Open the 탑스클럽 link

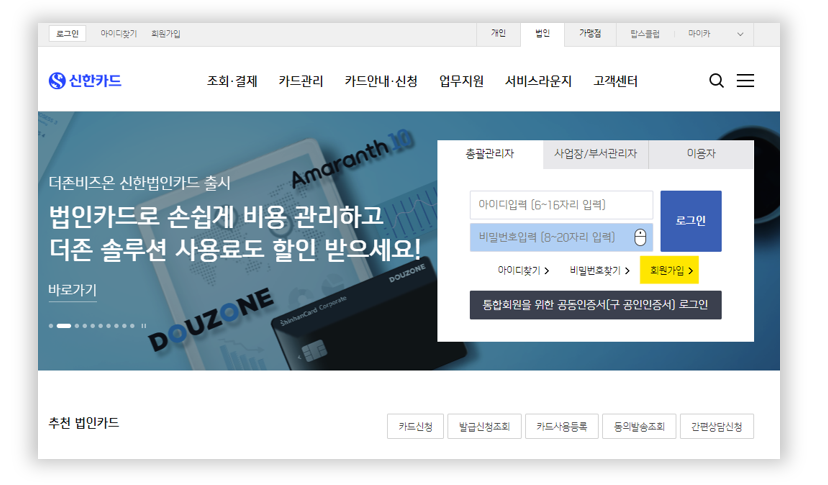pyautogui.click(x=645, y=34)
